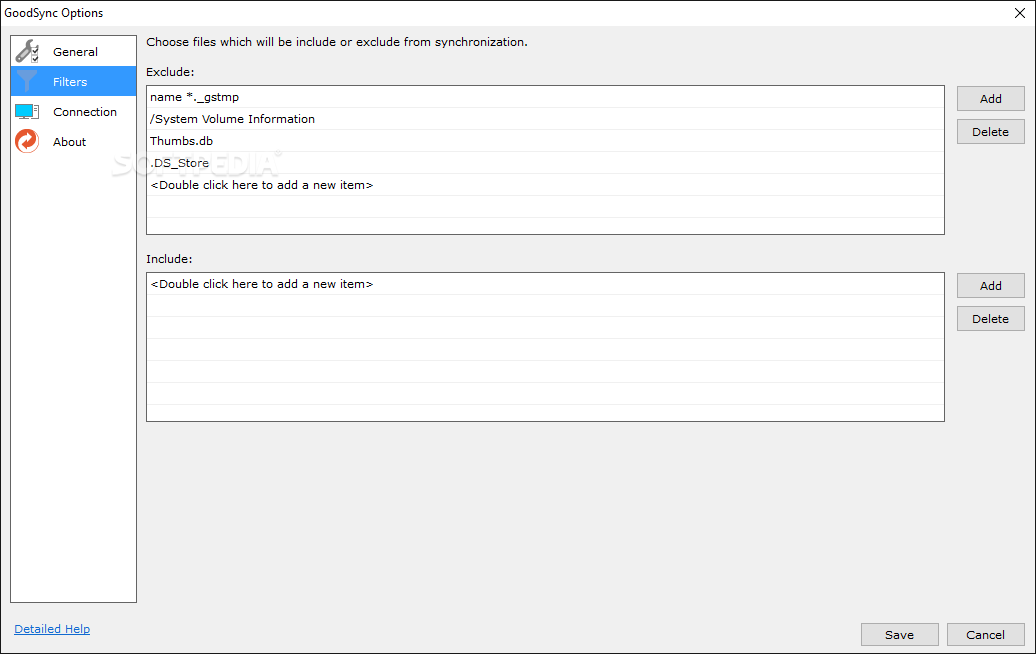This screenshot has height=654, width=1036.
Task: Open the General settings page
Action: click(x=75, y=52)
